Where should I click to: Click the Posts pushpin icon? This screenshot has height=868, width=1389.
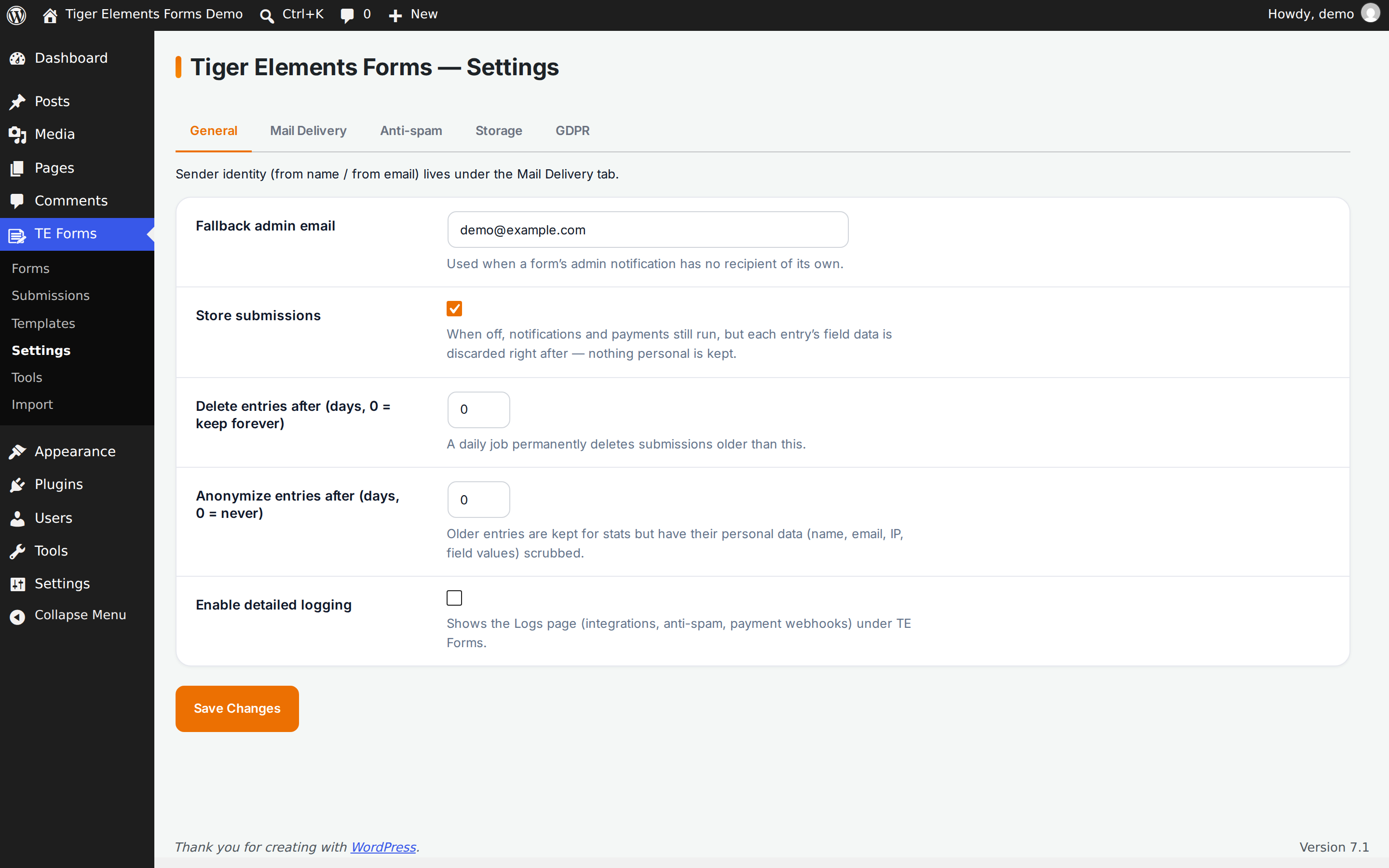tap(18, 102)
